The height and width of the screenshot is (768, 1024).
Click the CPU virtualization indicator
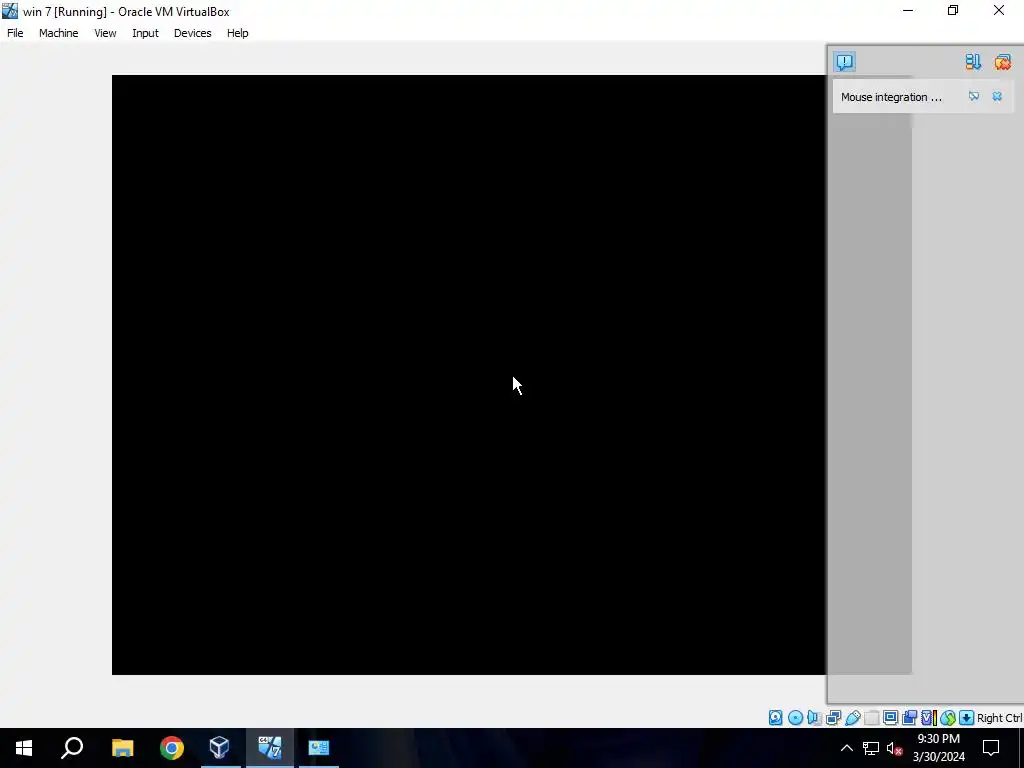pyautogui.click(x=928, y=718)
